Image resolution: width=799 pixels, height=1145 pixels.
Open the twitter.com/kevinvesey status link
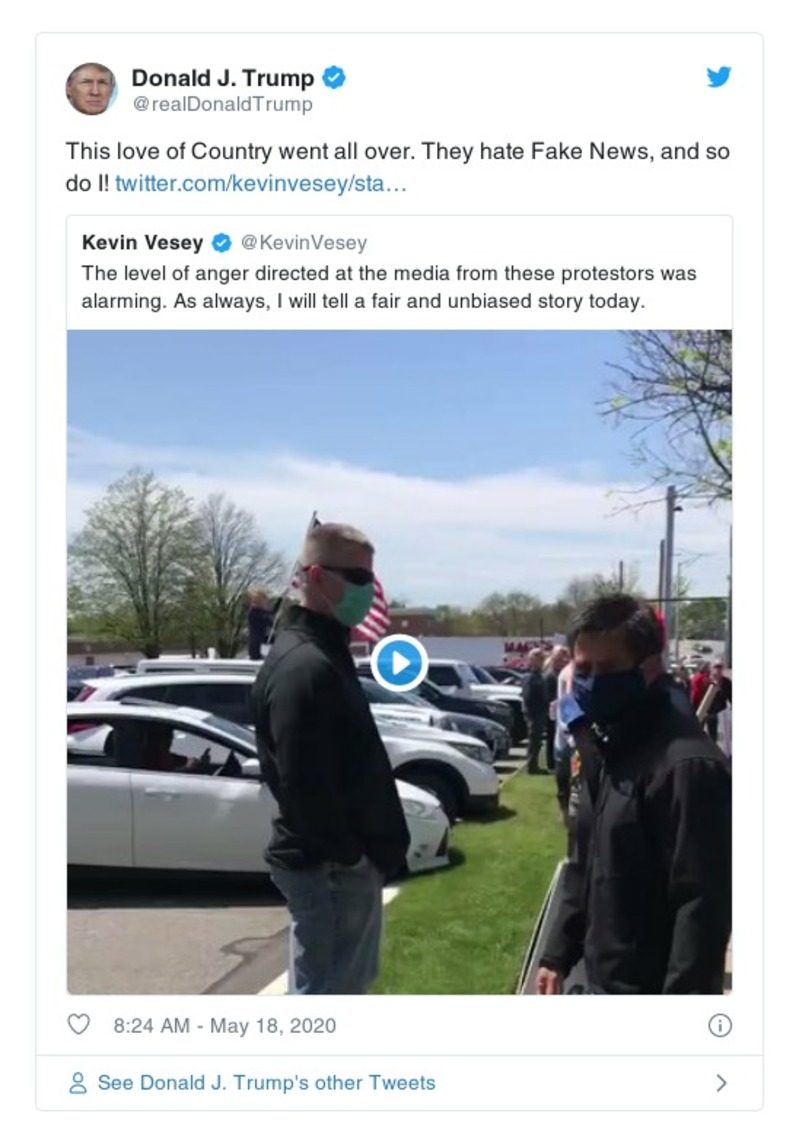[261, 184]
